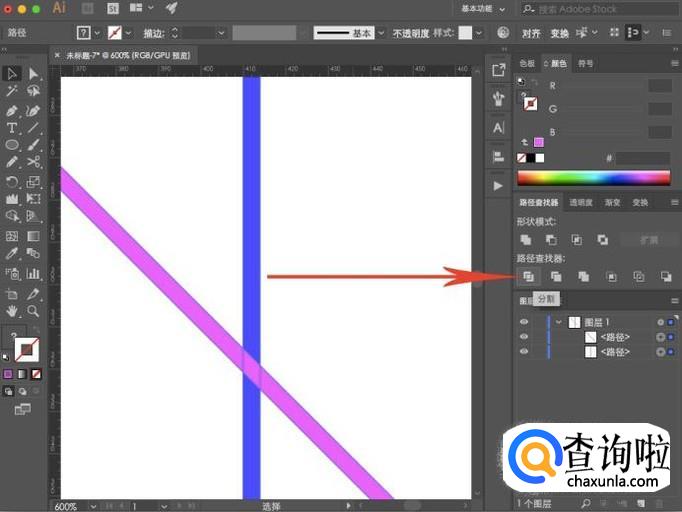Open the stroke weight dropdown

tap(221, 33)
